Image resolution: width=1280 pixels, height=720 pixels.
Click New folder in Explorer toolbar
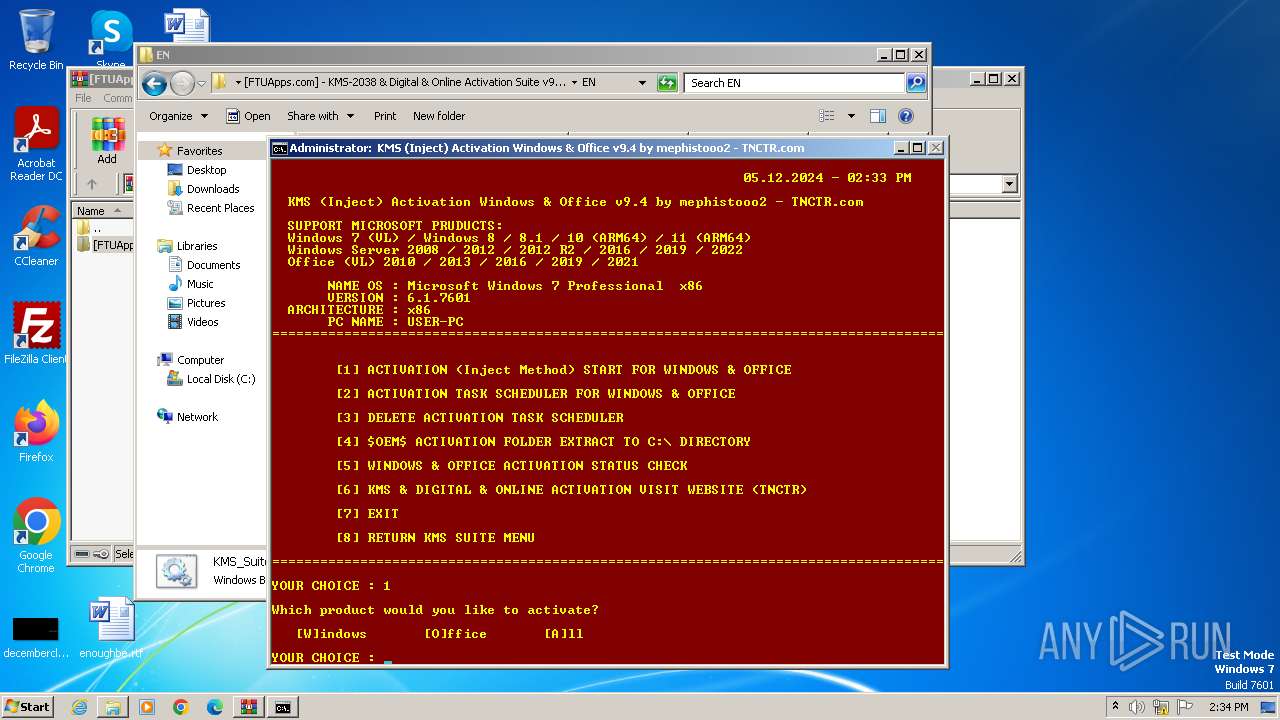(x=439, y=116)
